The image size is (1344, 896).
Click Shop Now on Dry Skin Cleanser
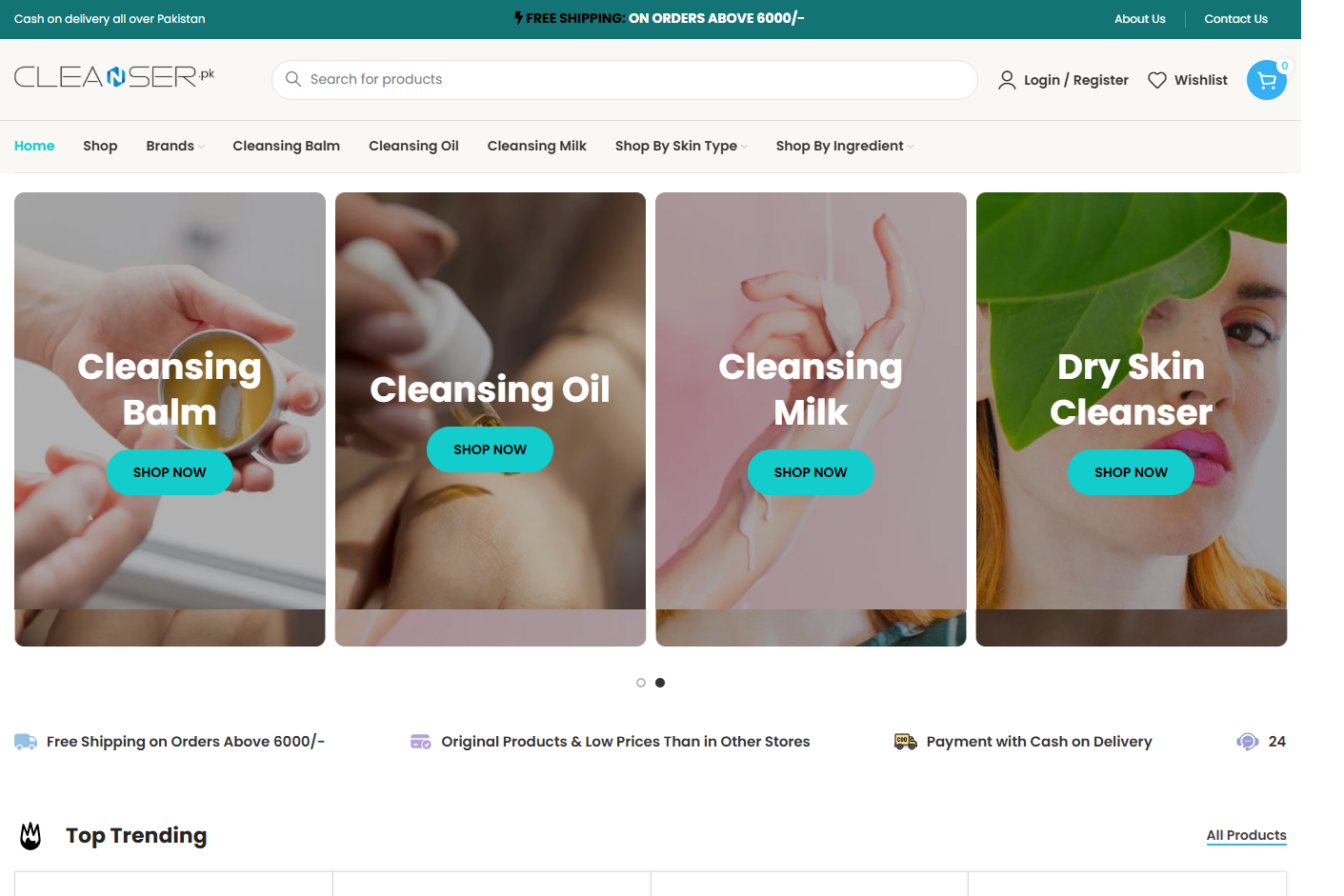click(1131, 472)
